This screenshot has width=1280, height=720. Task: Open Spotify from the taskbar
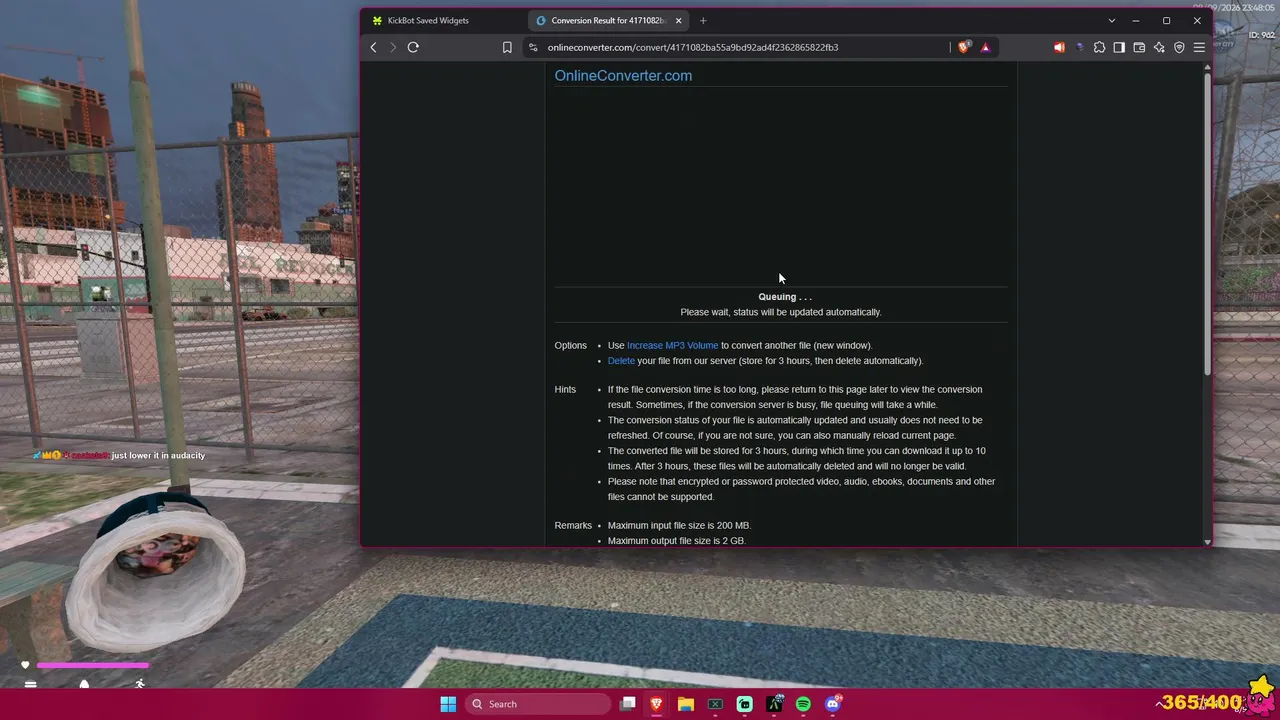click(x=803, y=704)
